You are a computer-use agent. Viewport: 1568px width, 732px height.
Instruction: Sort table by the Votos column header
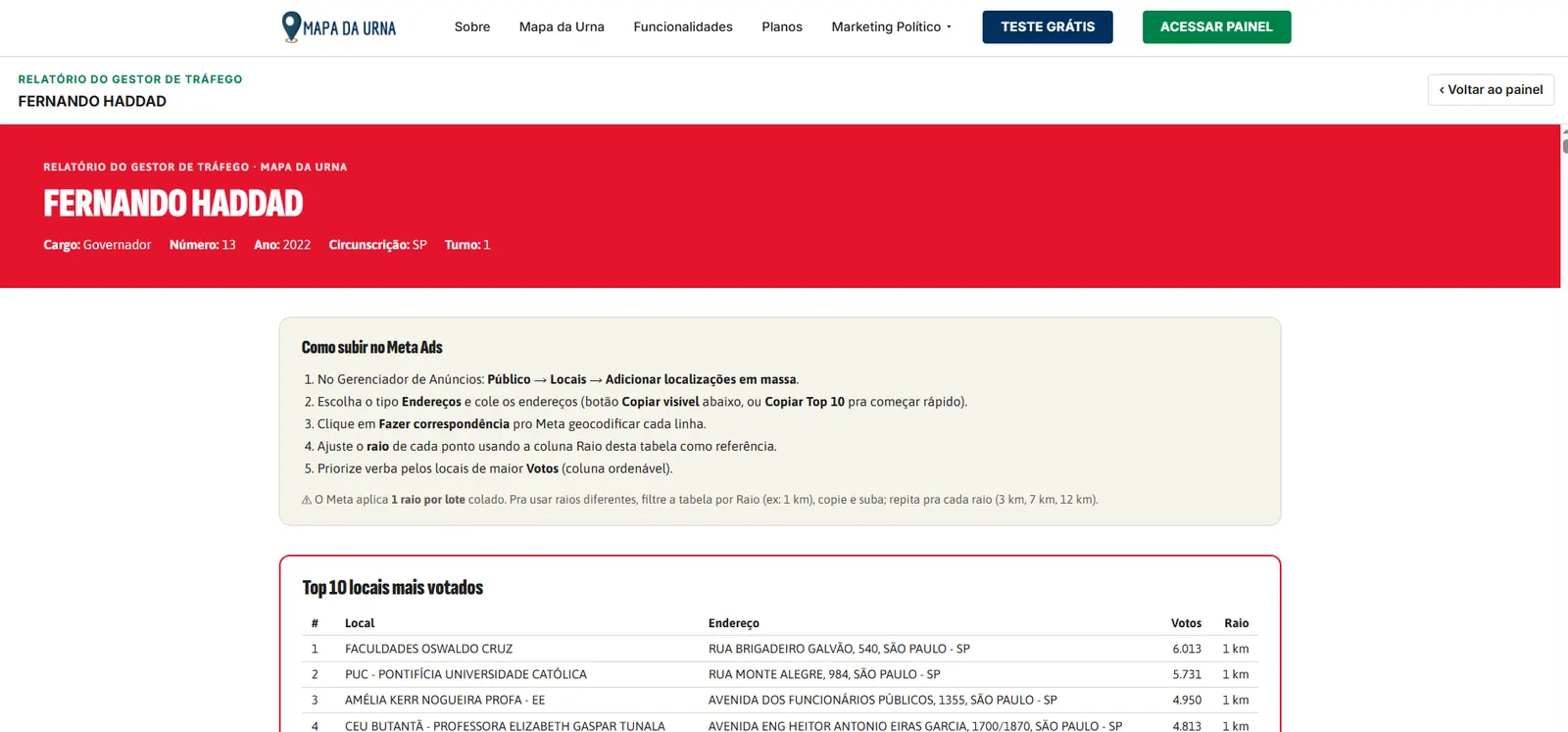(x=1186, y=623)
